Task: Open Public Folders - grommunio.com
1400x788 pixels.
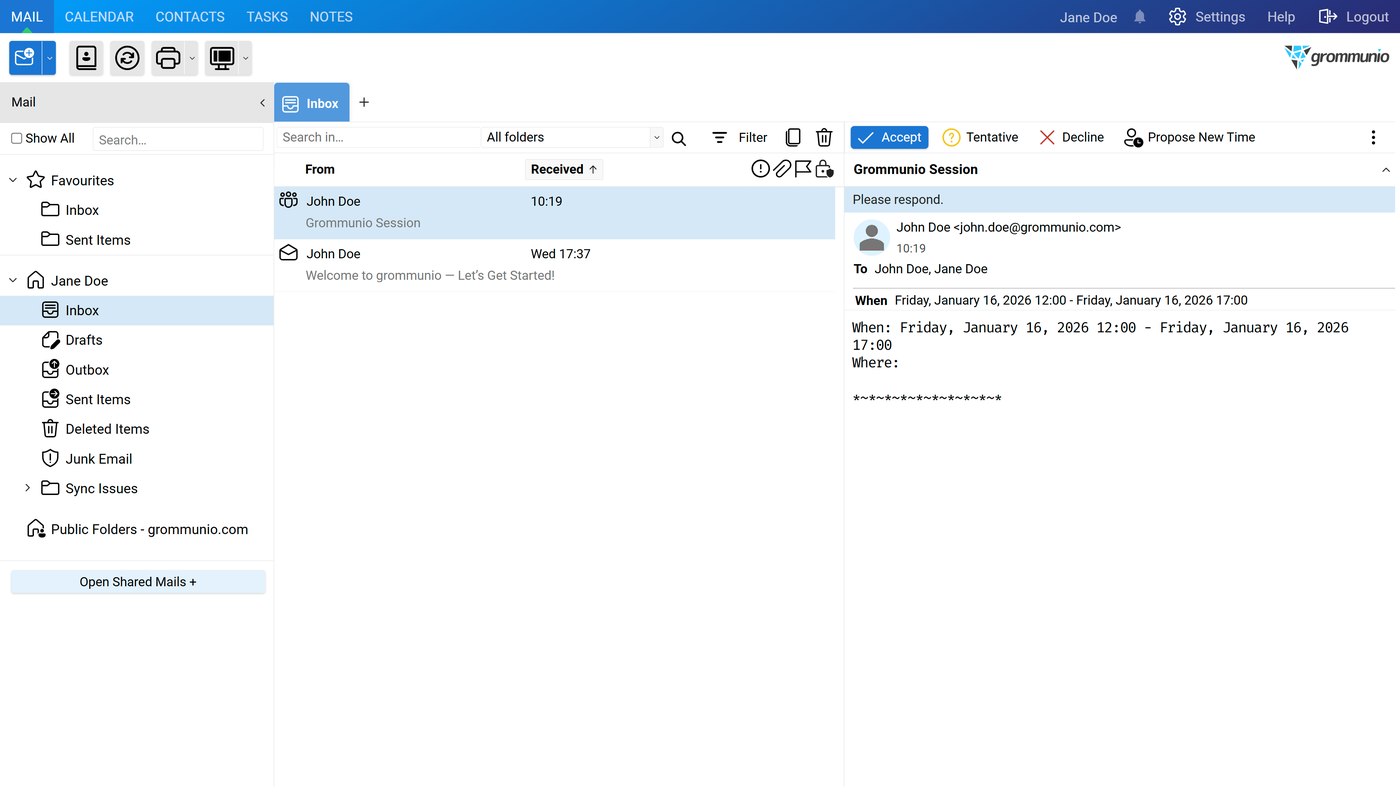Action: coord(149,529)
